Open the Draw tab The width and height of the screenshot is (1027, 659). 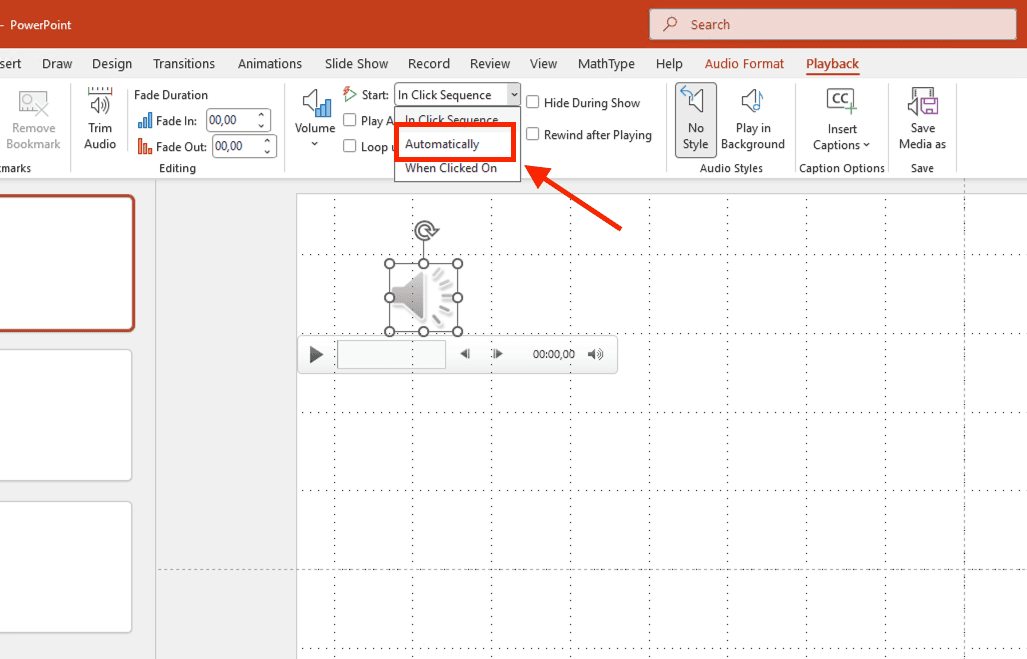coord(57,64)
